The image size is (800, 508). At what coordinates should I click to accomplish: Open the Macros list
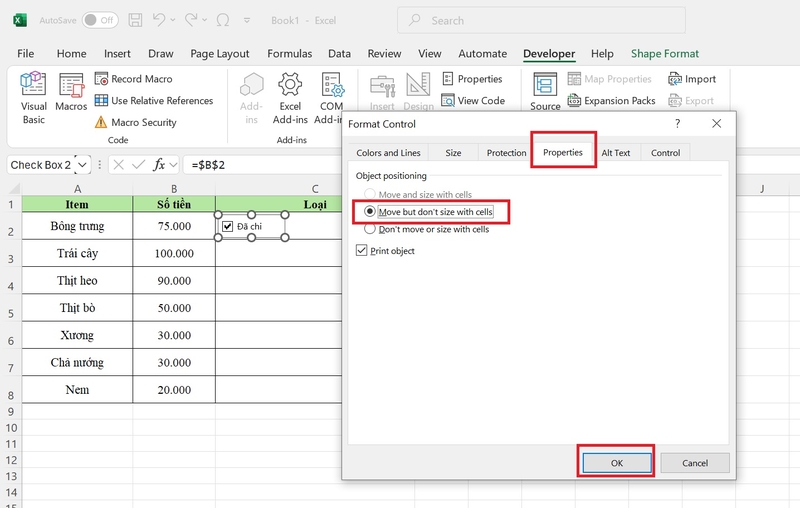(x=71, y=92)
